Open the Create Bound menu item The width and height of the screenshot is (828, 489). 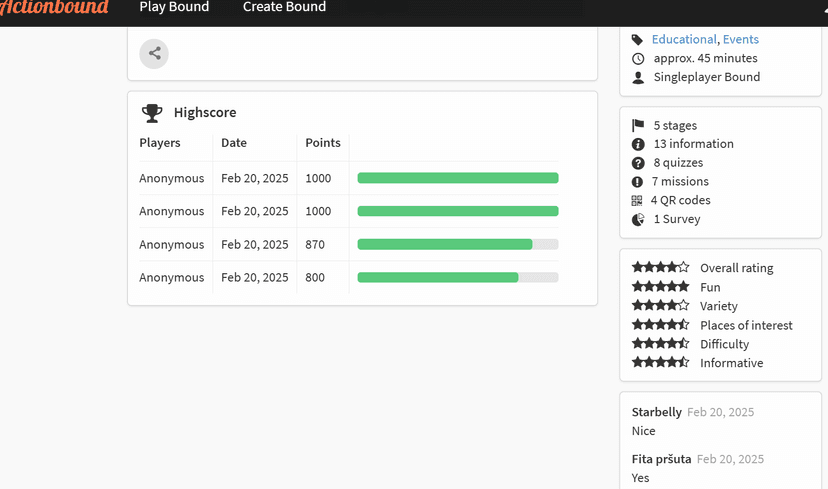coord(284,8)
